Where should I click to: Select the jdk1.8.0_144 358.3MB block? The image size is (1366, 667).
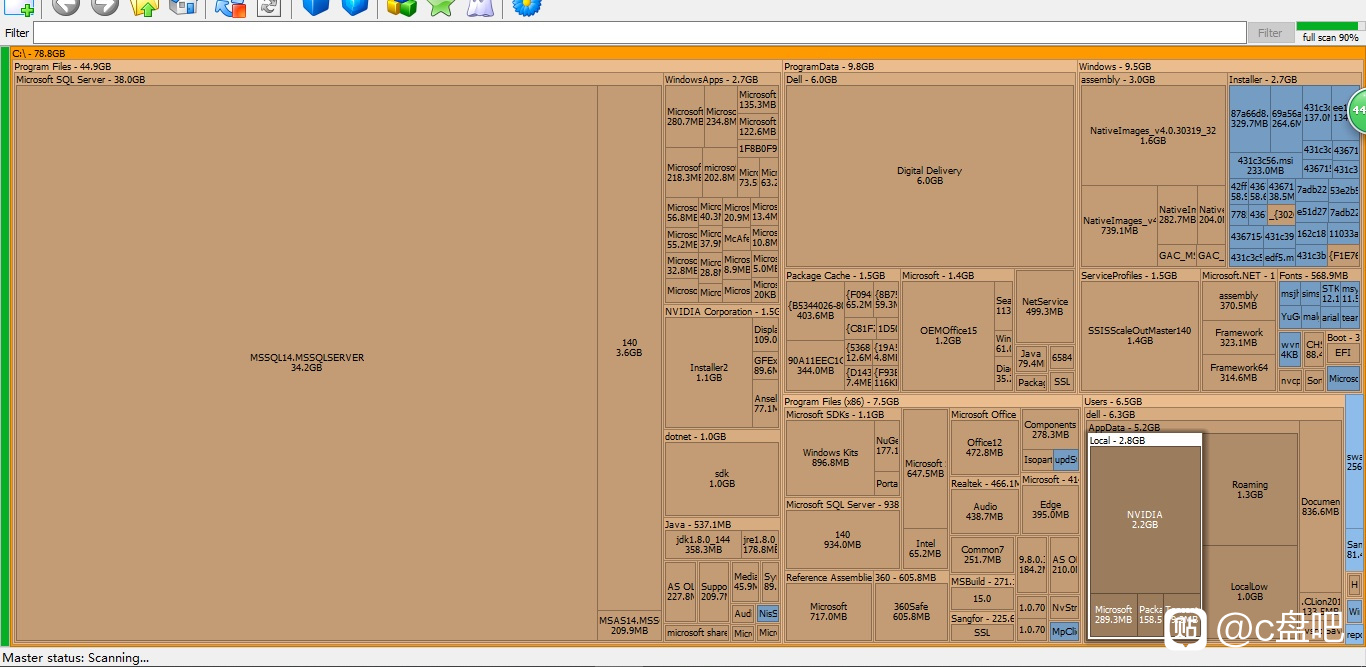(703, 544)
